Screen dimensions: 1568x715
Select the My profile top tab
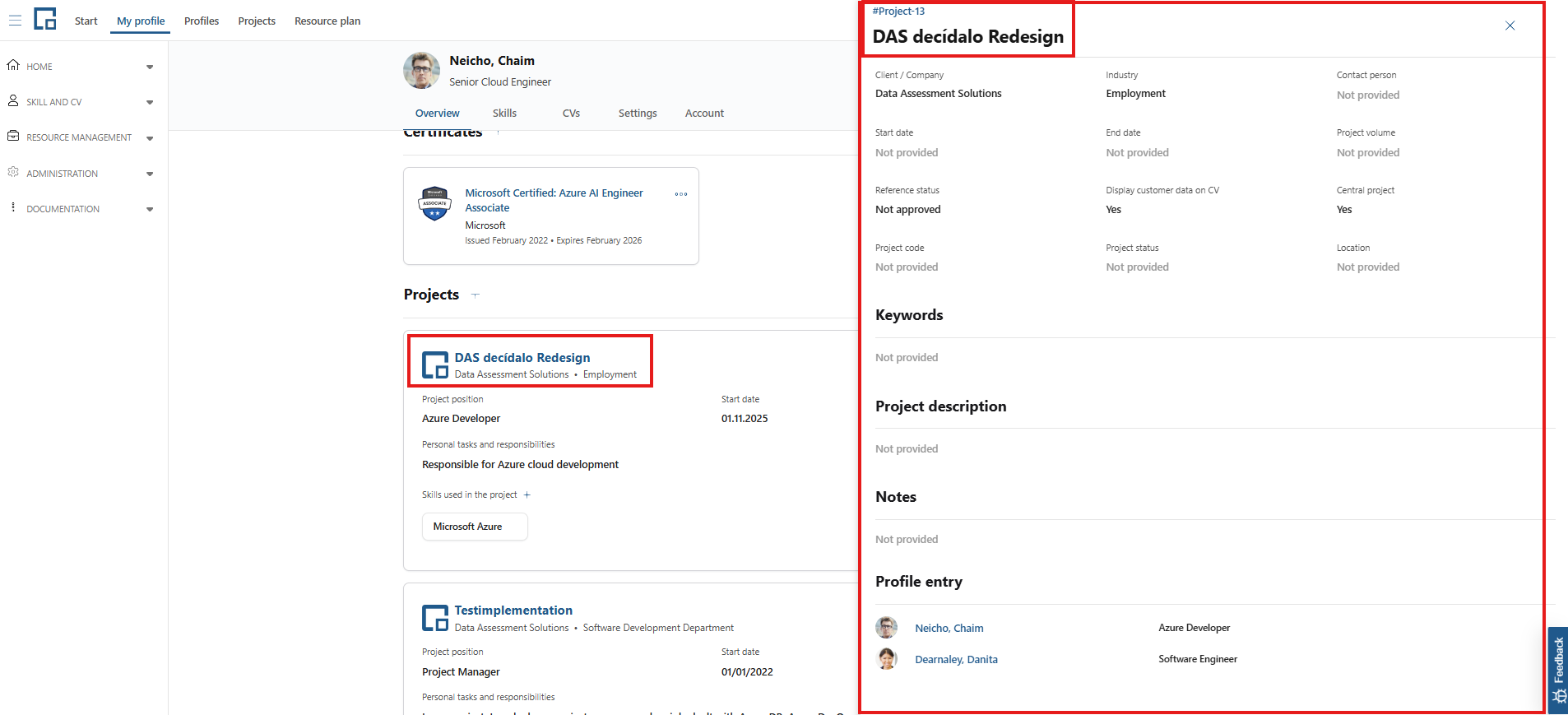pos(141,21)
